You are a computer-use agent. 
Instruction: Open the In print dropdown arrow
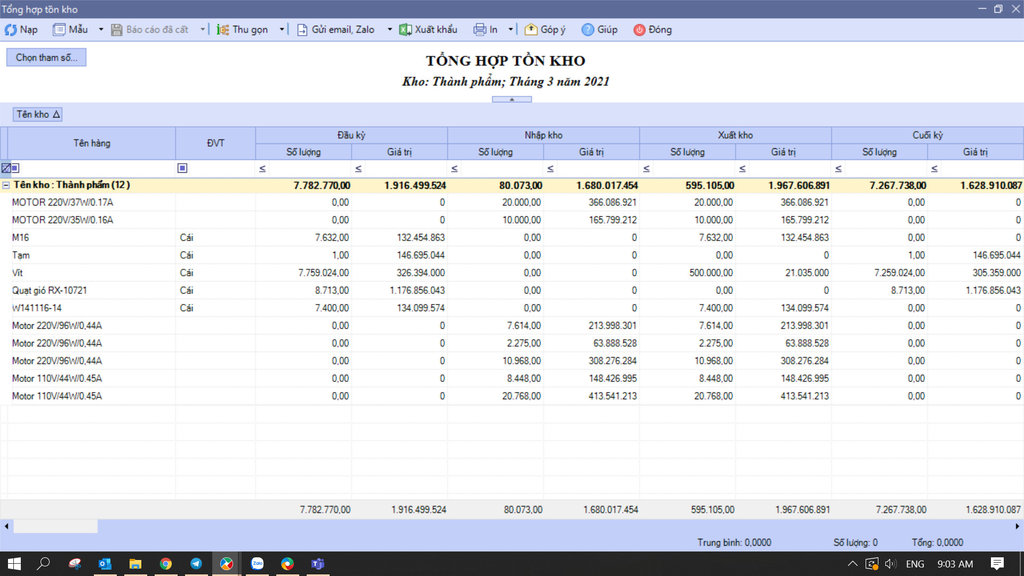(x=511, y=30)
